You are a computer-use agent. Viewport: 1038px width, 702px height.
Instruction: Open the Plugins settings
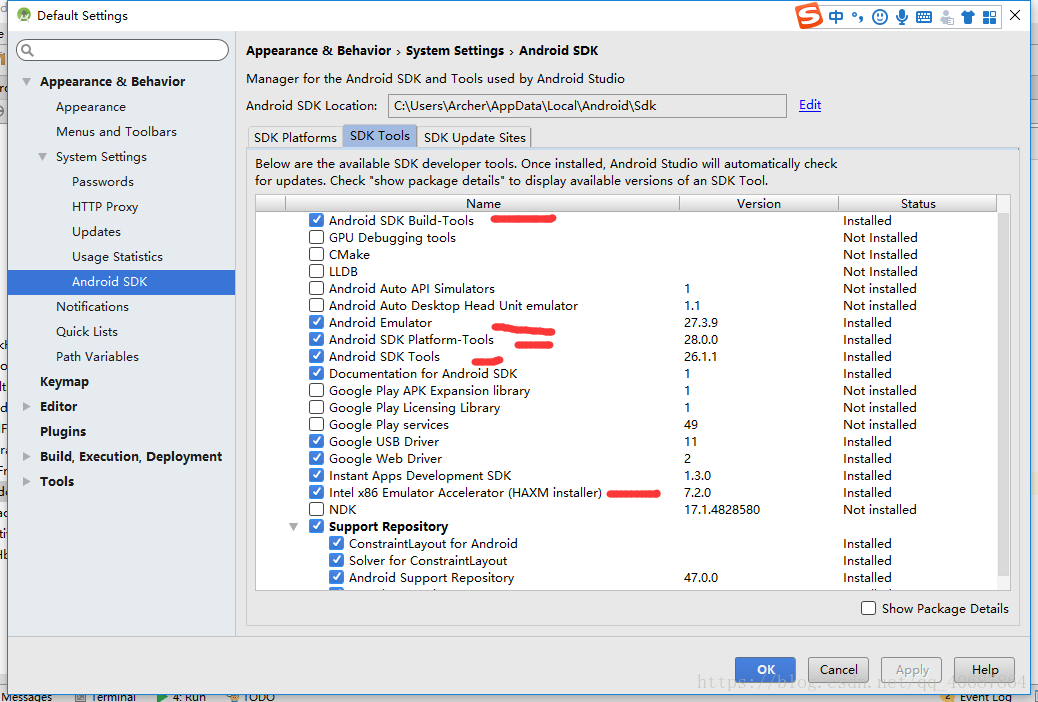(63, 431)
